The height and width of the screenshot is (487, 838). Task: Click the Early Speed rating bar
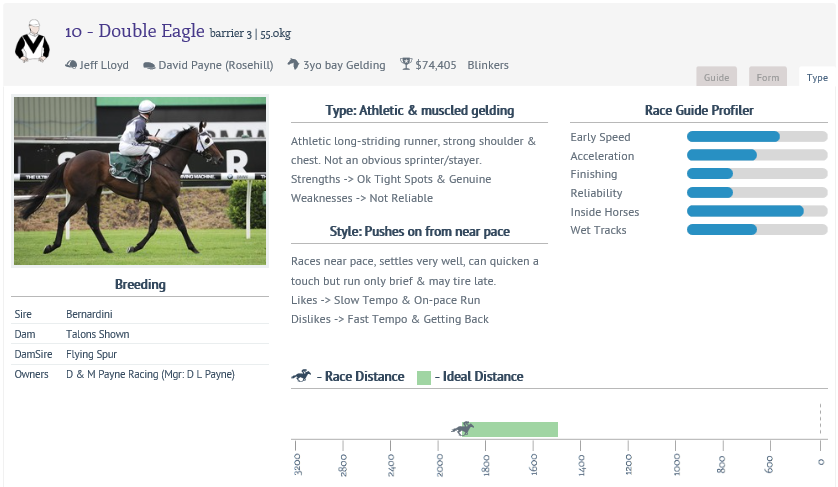(x=756, y=137)
